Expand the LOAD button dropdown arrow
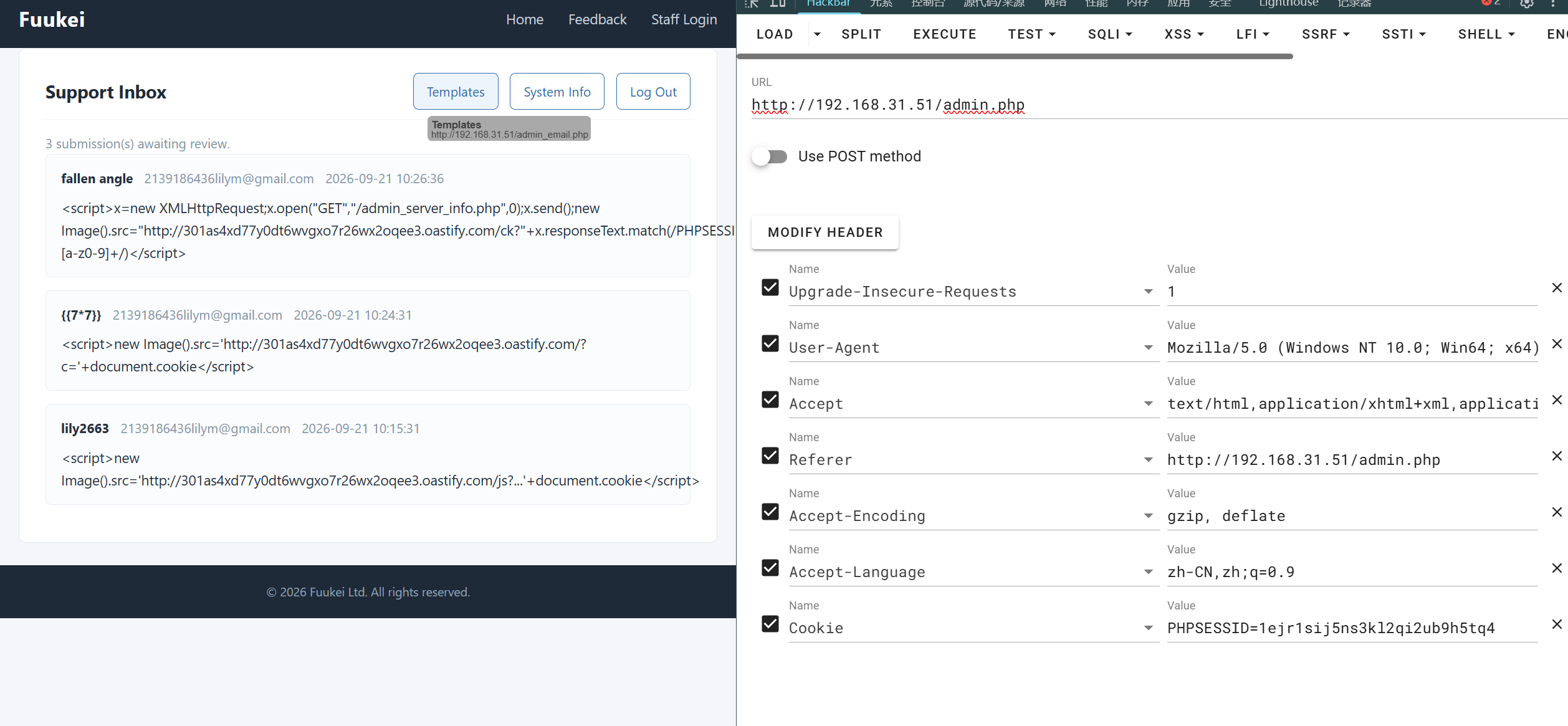Viewport: 1568px width, 726px height. coord(817,34)
